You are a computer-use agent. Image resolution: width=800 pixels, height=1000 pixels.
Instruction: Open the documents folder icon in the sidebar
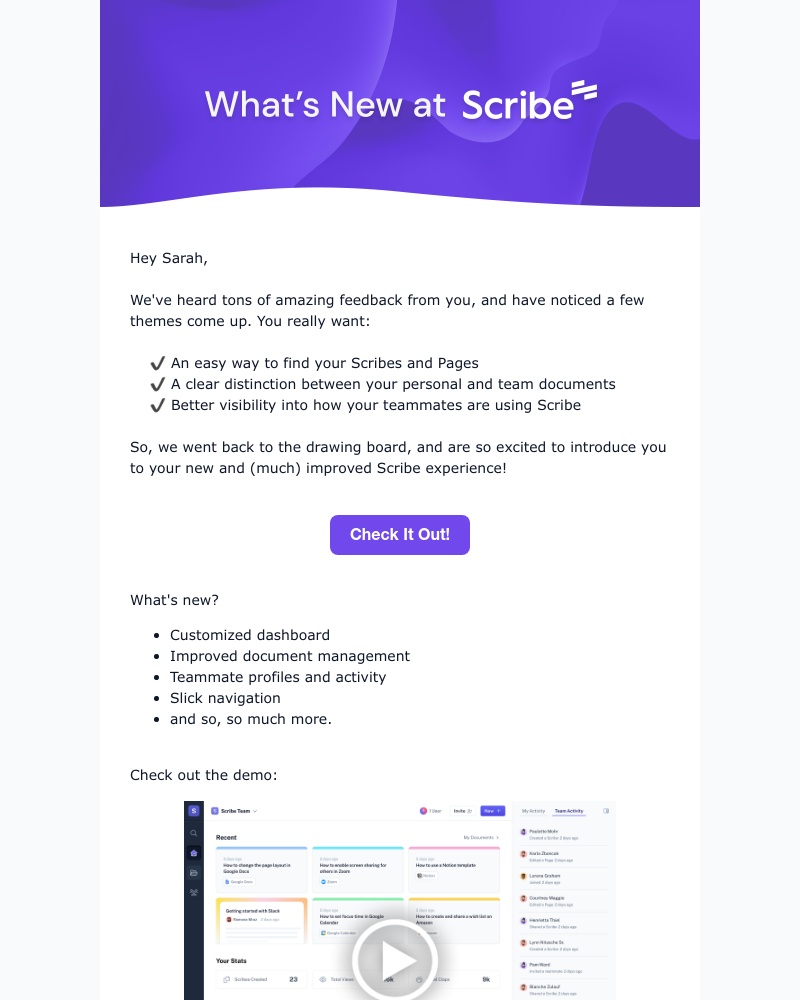point(194,873)
